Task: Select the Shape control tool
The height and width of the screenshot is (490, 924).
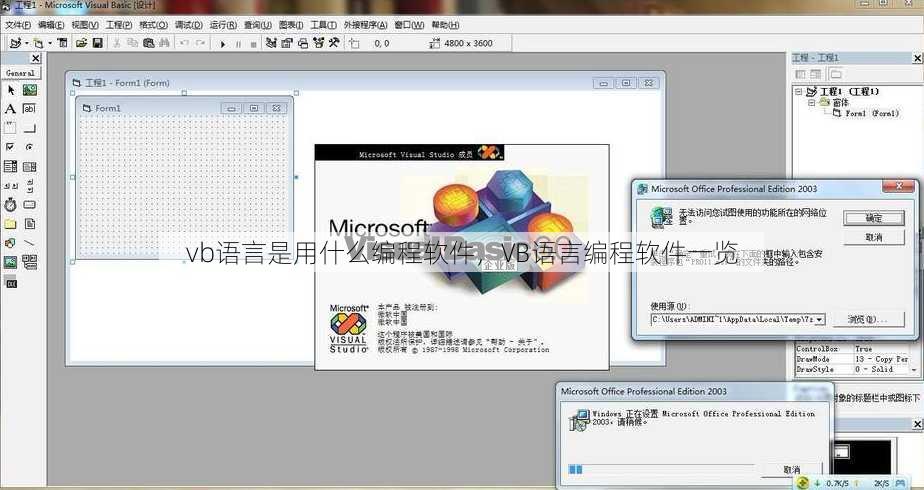Action: click(11, 243)
